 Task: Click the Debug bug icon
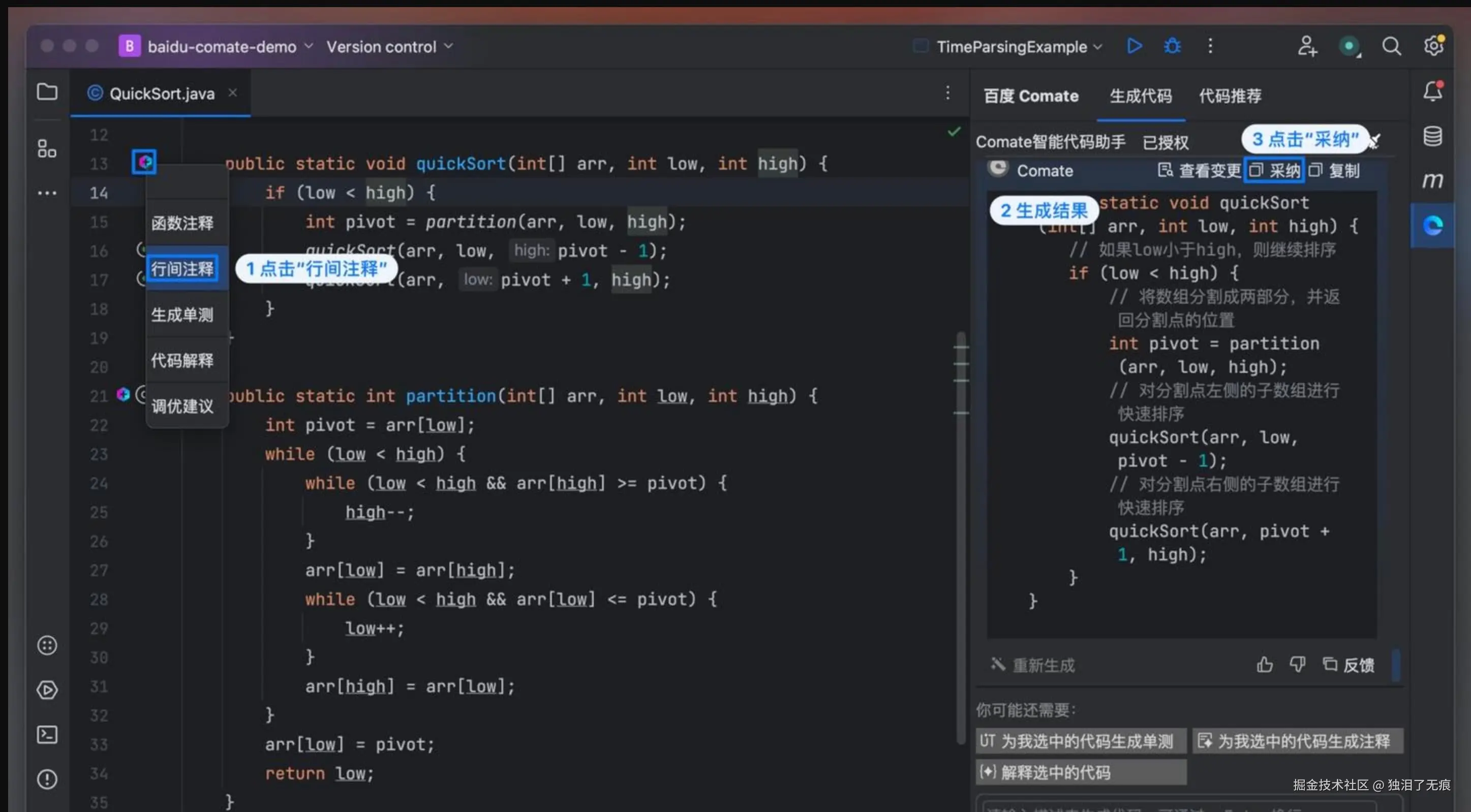point(1172,46)
